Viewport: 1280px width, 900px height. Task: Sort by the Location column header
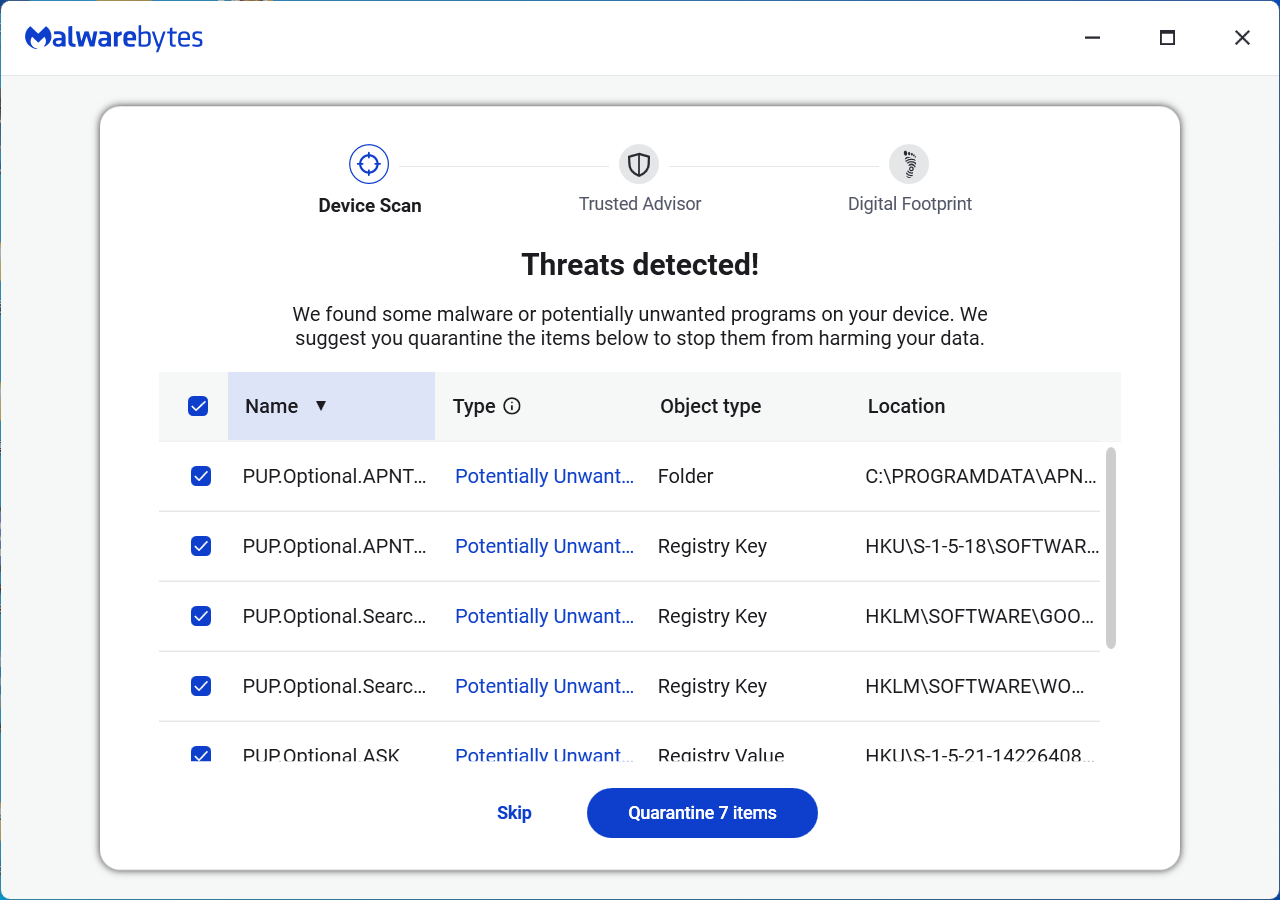[906, 406]
